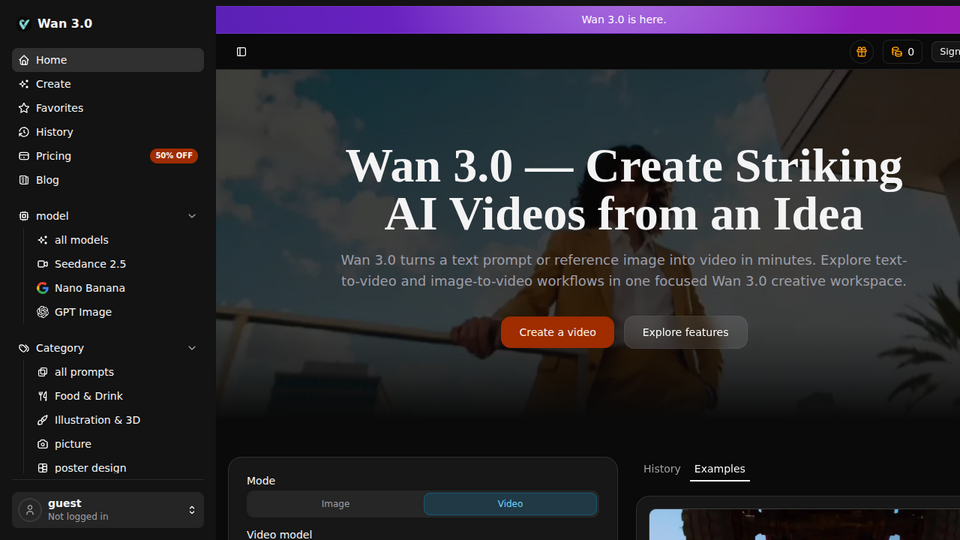Click the all prompts copy icon
This screenshot has width=960, height=540.
(x=42, y=372)
